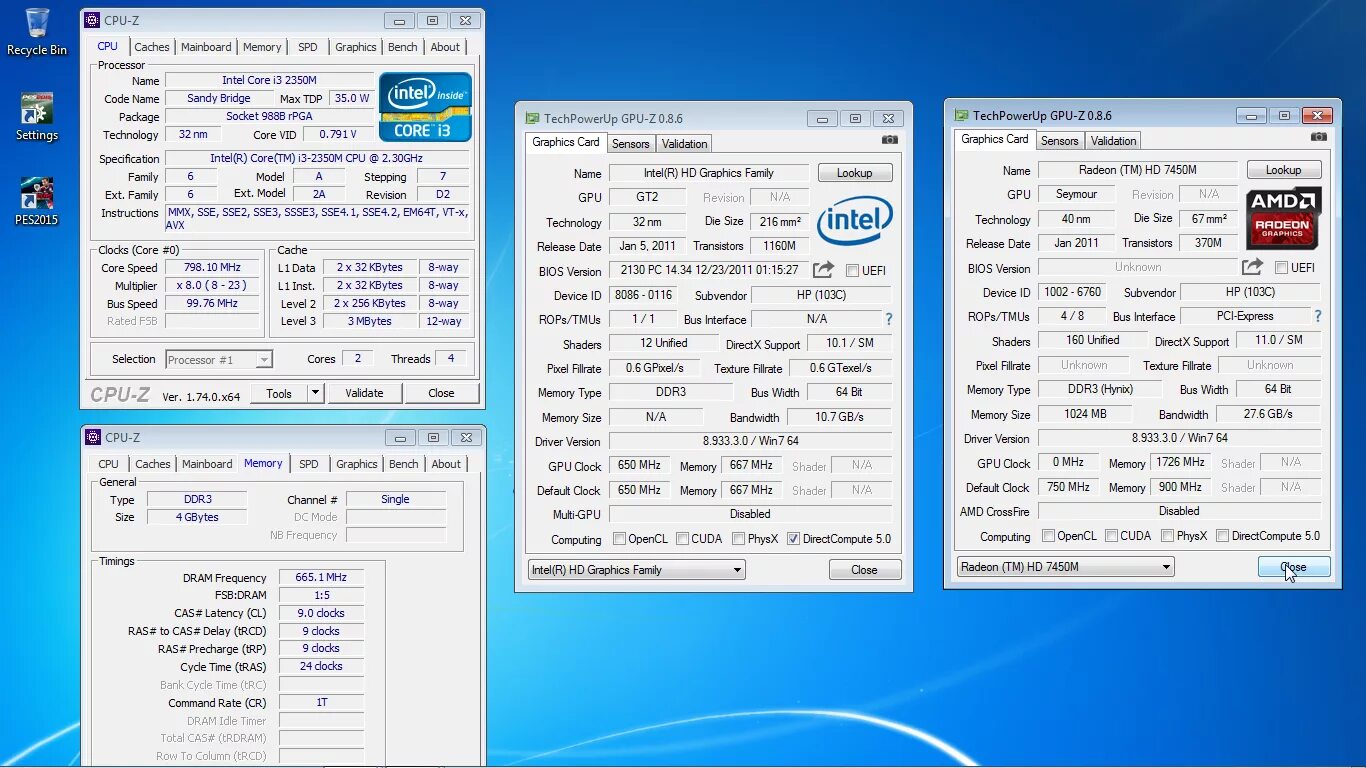Click the GPU-Z title icon in Radeon window
Screen dimensions: 1366x768
962,115
